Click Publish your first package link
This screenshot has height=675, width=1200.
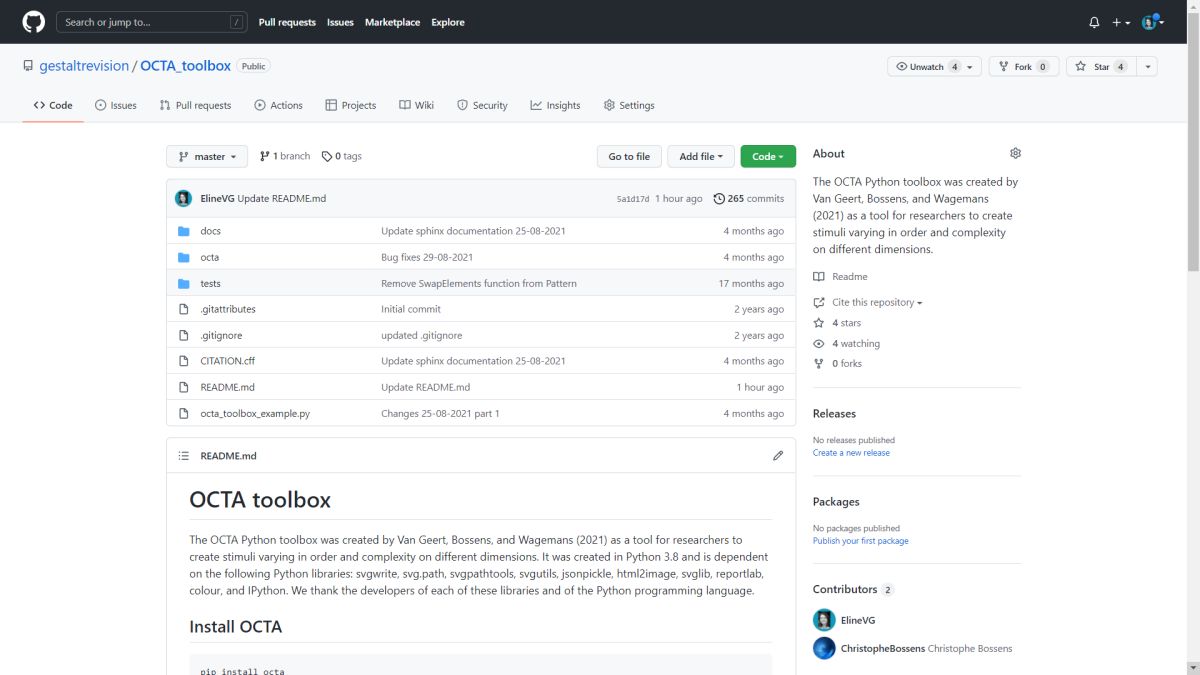pos(861,540)
